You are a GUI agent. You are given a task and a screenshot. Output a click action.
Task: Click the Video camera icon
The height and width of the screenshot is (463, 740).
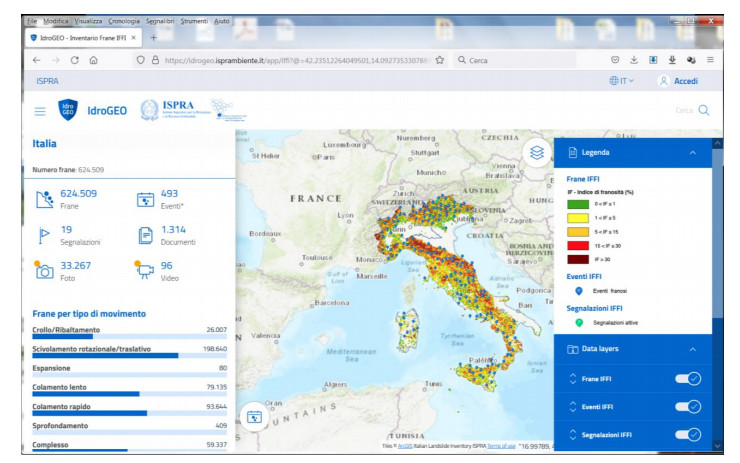pyautogui.click(x=144, y=268)
